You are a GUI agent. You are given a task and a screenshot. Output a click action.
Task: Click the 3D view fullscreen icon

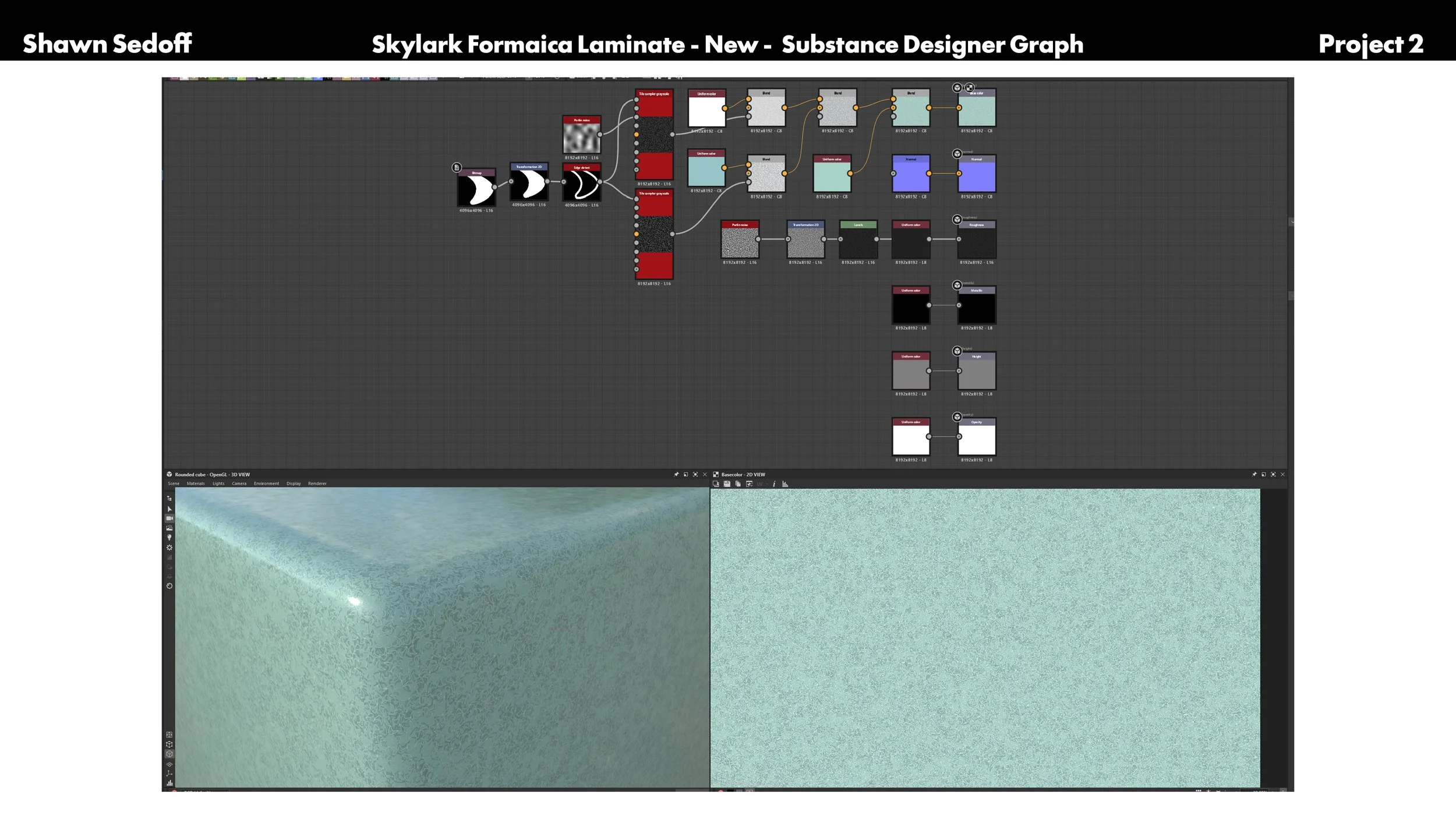click(695, 475)
